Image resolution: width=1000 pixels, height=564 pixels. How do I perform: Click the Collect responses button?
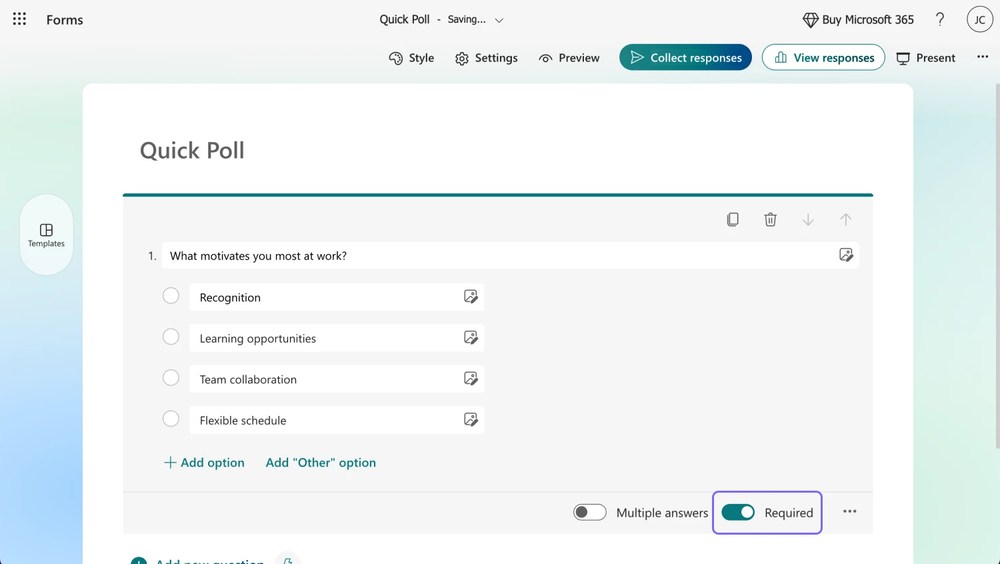click(x=685, y=58)
